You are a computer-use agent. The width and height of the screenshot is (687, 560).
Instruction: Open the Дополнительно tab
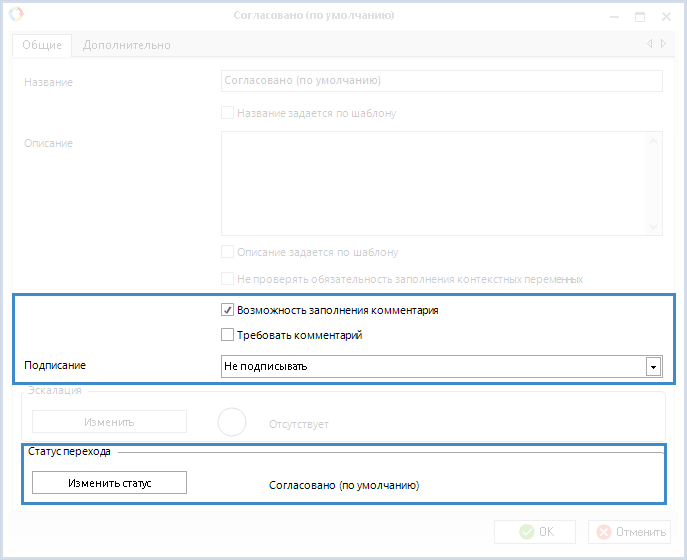(x=126, y=45)
